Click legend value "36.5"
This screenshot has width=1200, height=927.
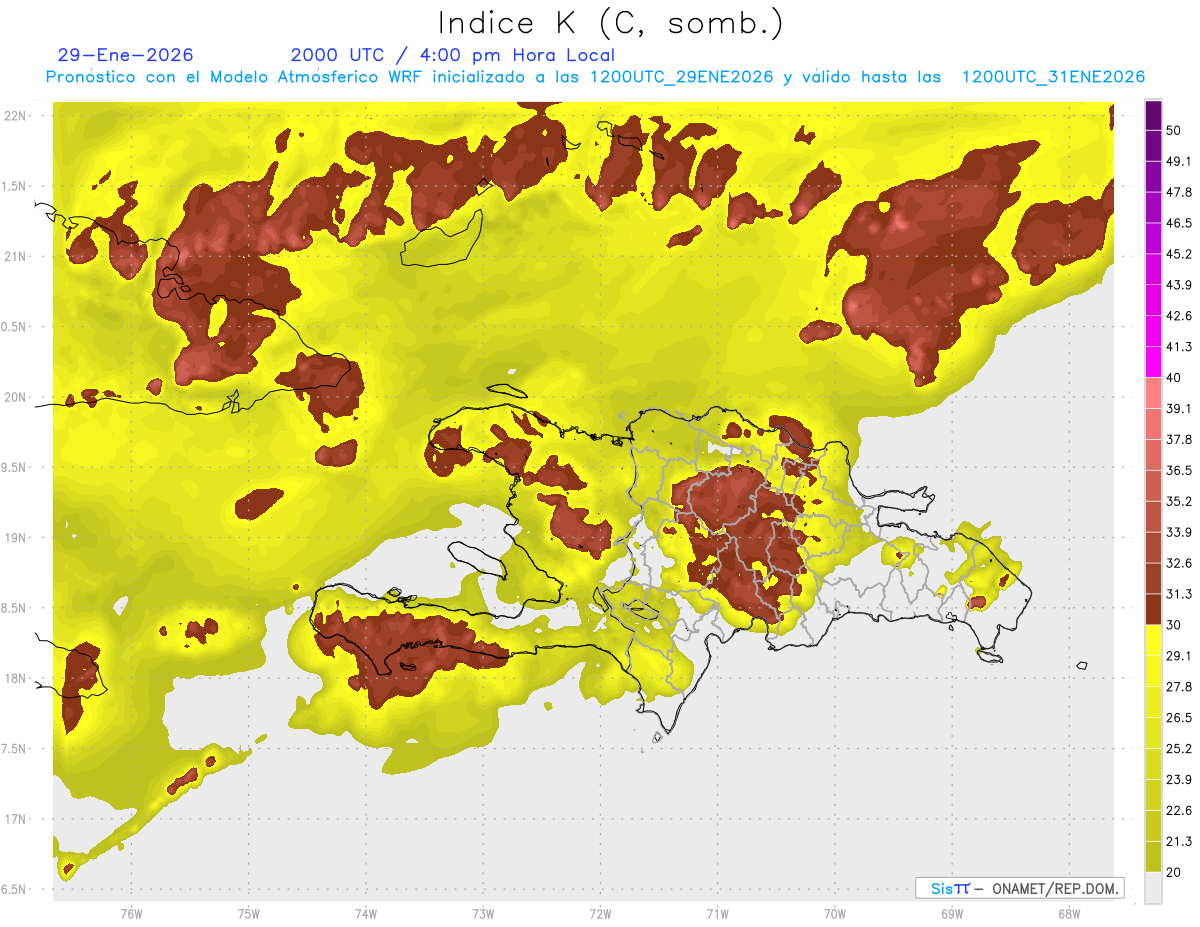pos(1179,470)
